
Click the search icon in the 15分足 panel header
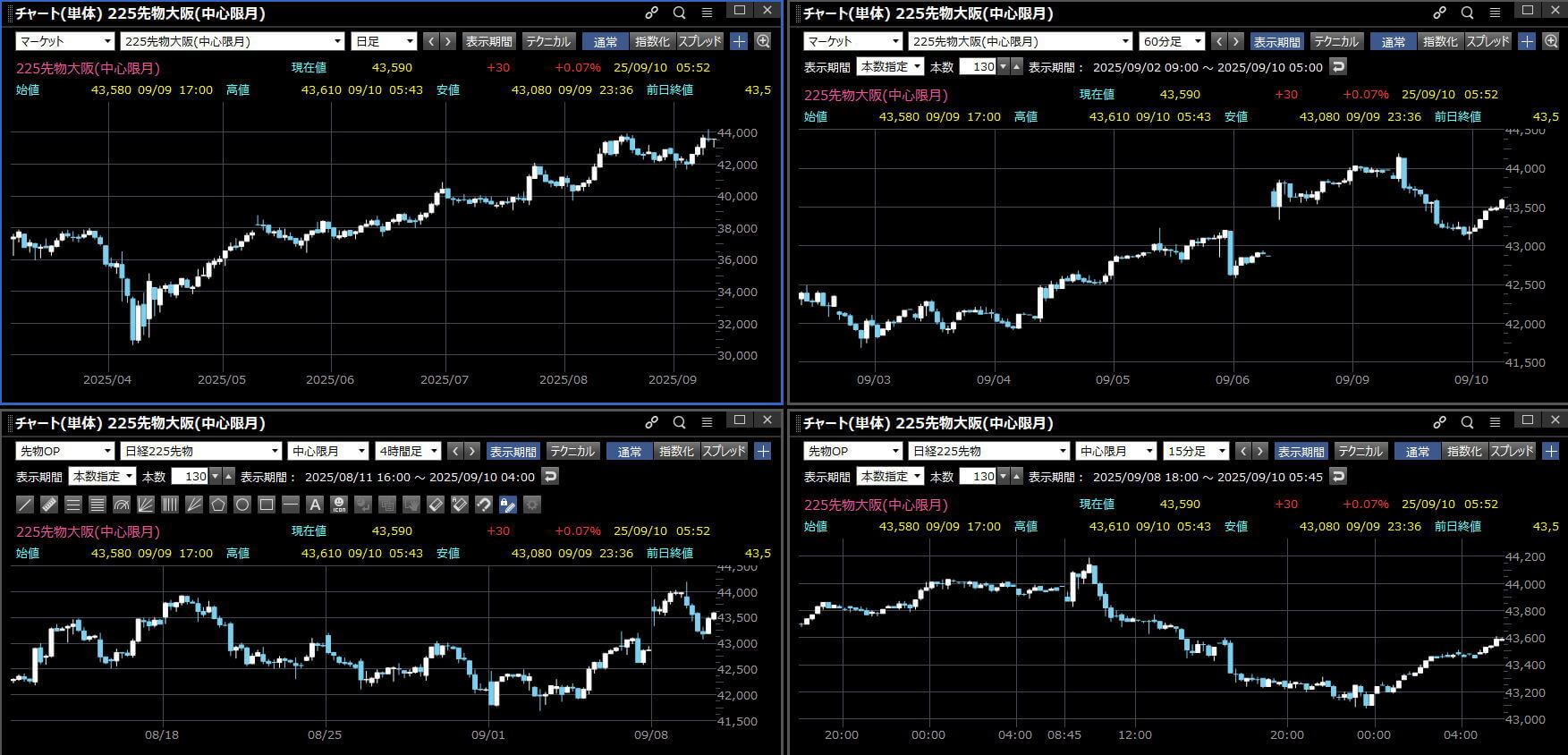(x=1467, y=422)
